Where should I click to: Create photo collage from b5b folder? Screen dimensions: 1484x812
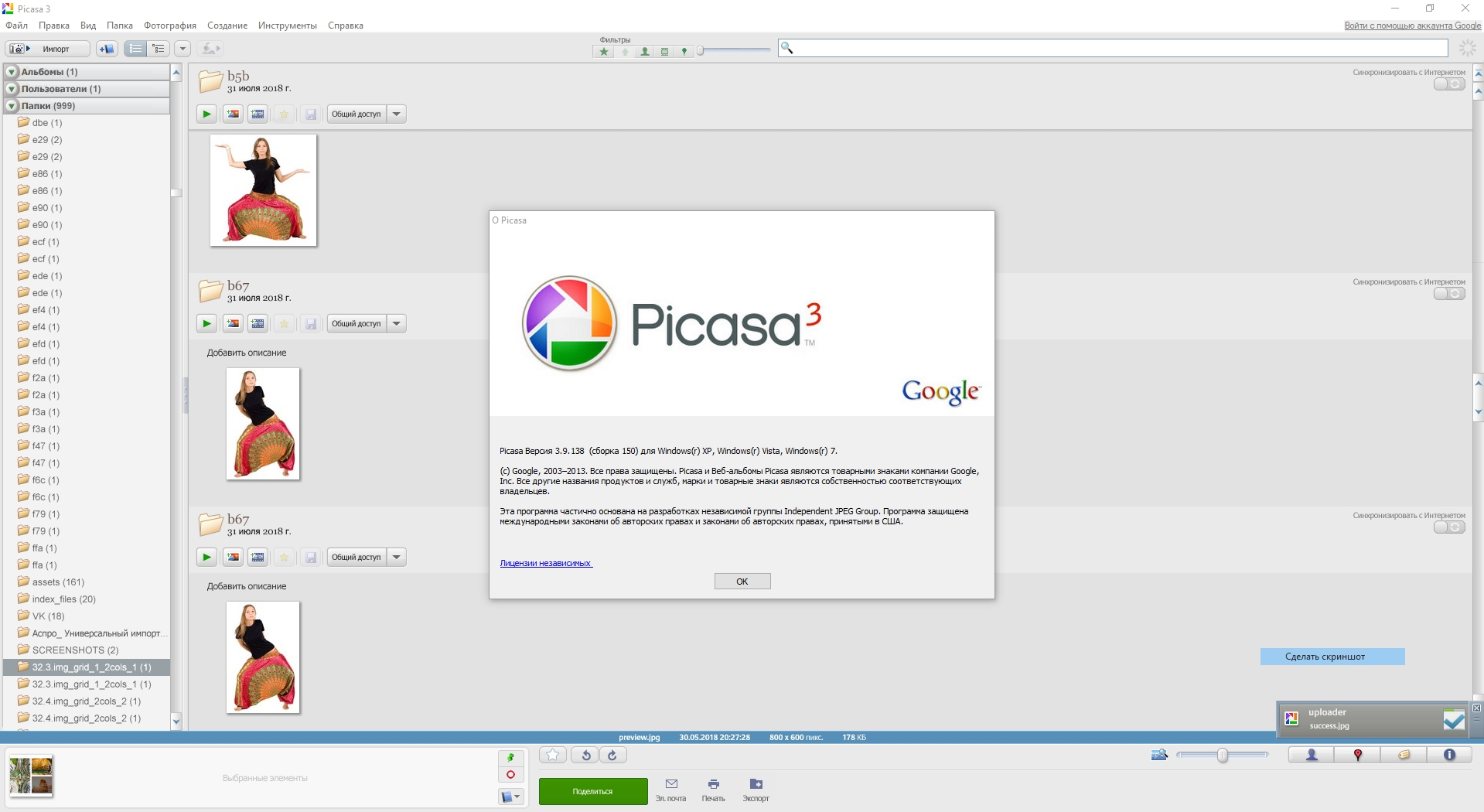233,114
